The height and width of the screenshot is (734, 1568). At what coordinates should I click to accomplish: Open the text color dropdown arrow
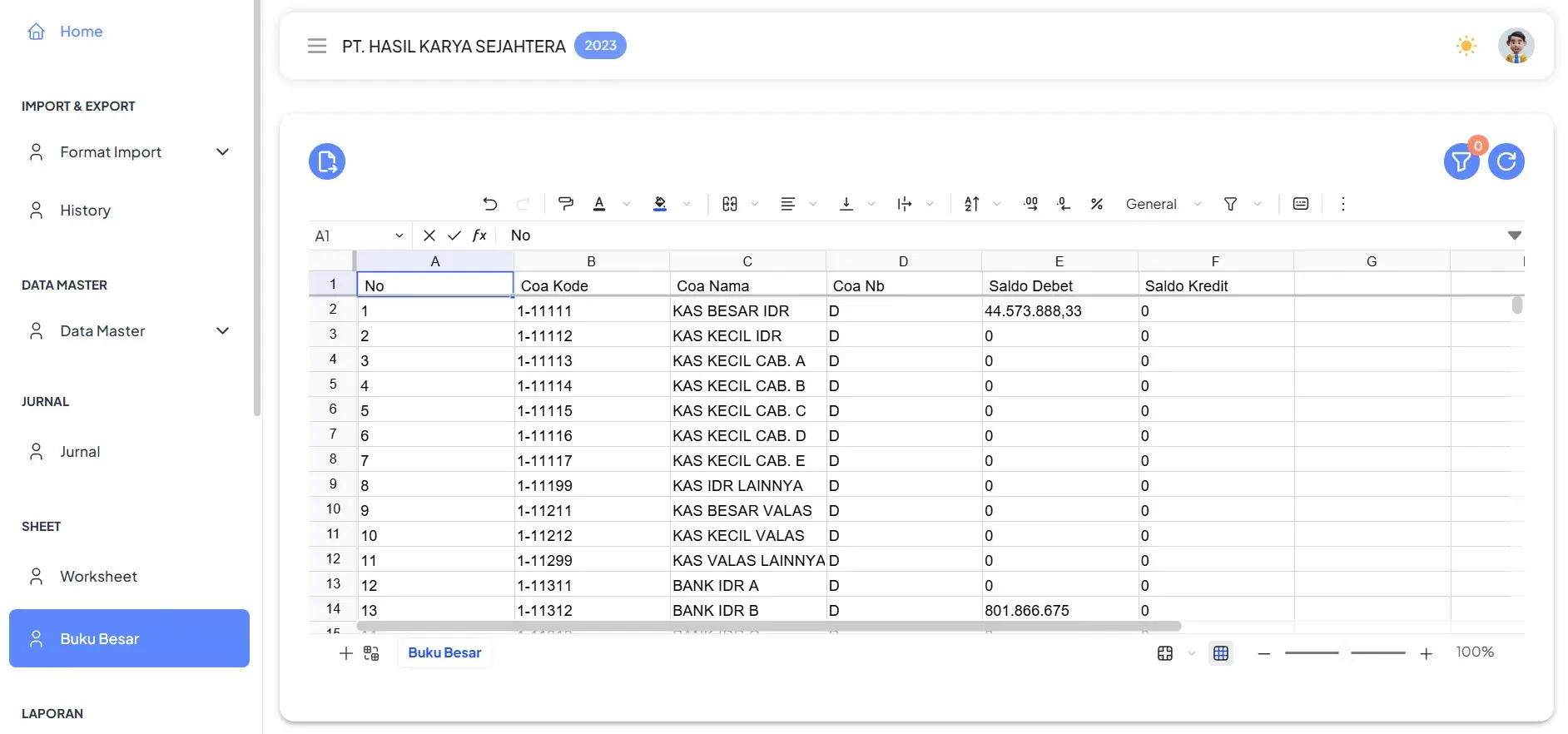click(x=627, y=204)
